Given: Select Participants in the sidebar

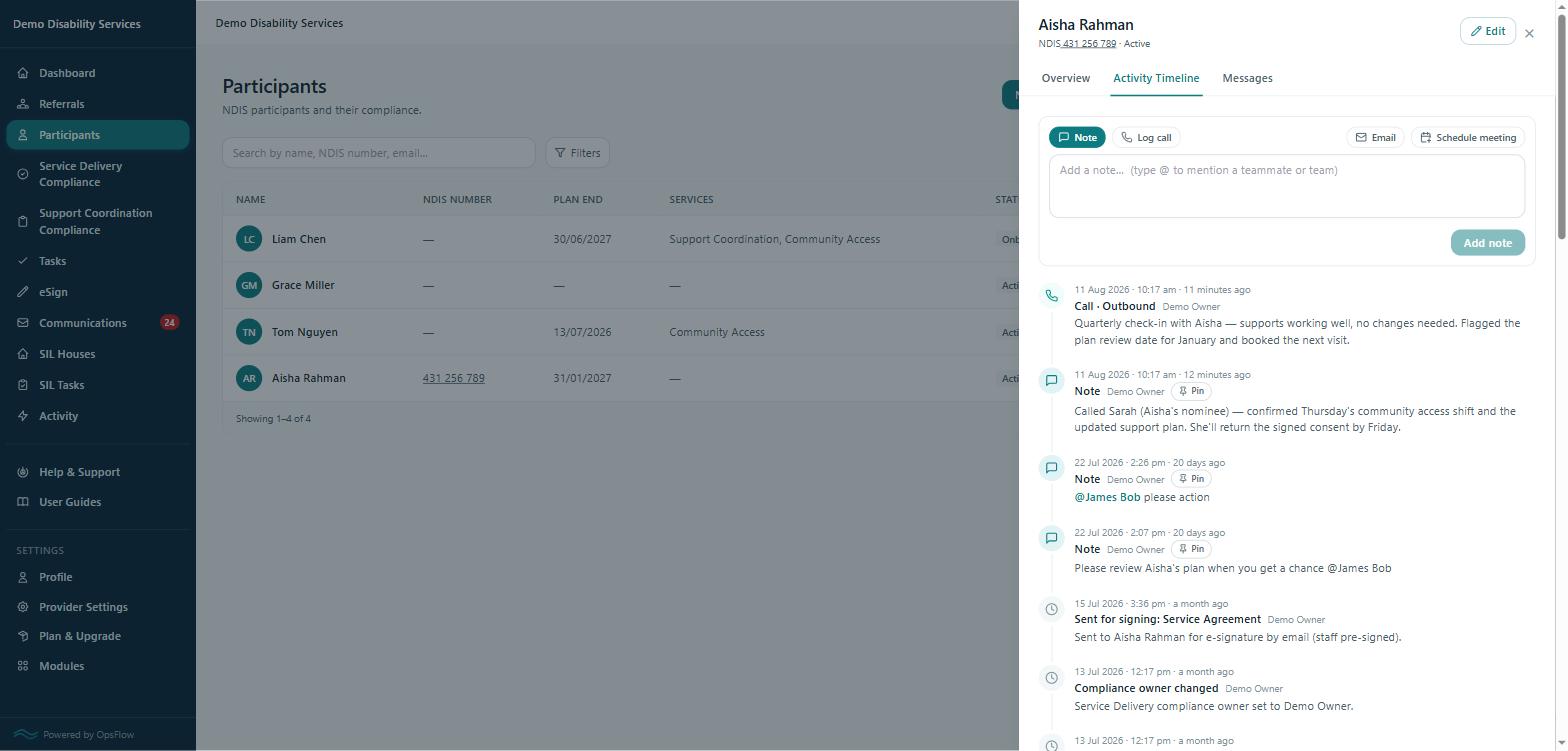Looking at the screenshot, I should pyautogui.click(x=97, y=135).
